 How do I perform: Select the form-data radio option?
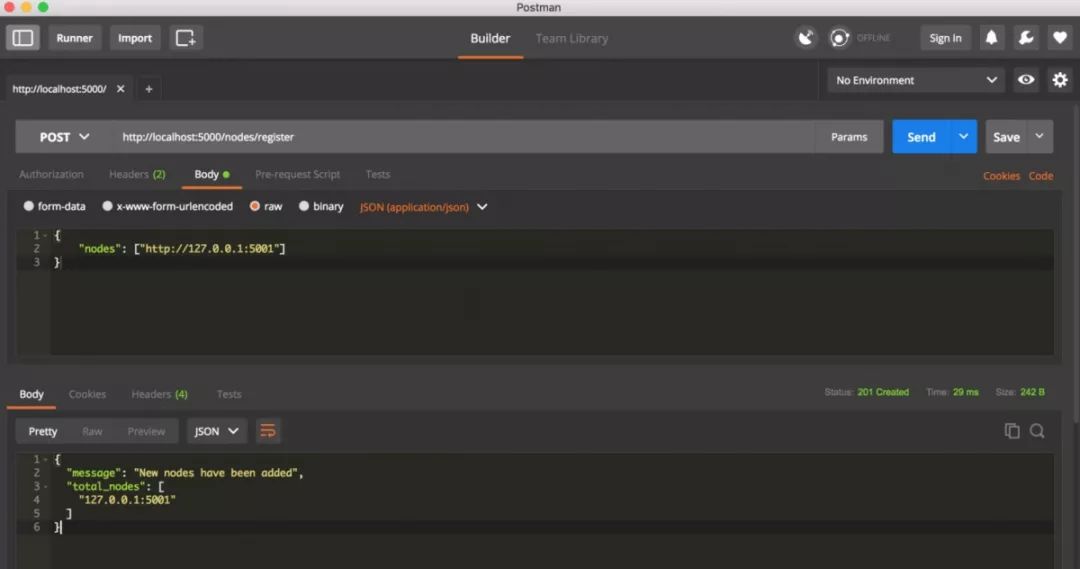(x=28, y=206)
